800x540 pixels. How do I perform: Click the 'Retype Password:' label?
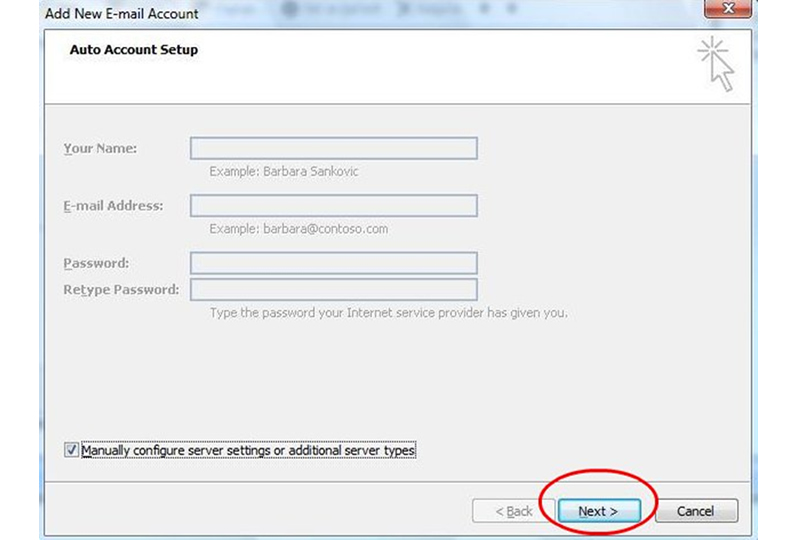(x=121, y=290)
